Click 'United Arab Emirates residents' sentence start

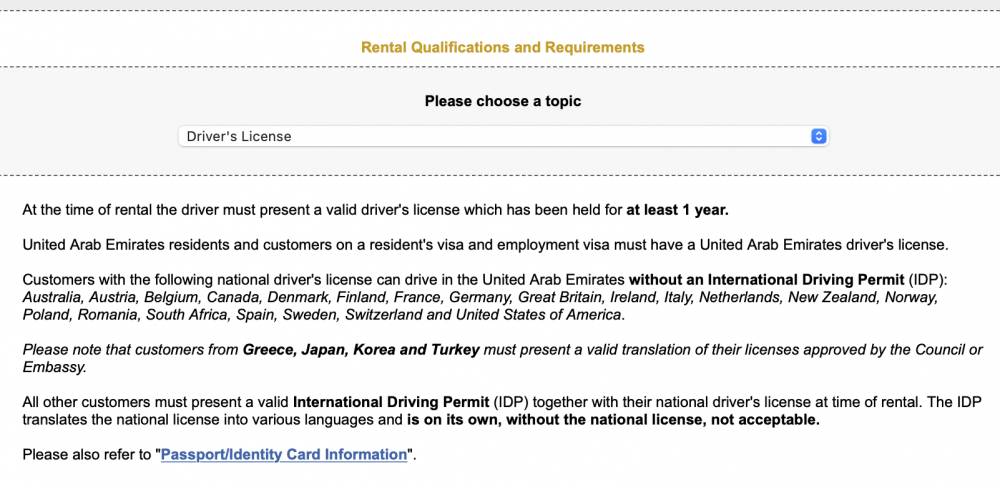click(107, 245)
